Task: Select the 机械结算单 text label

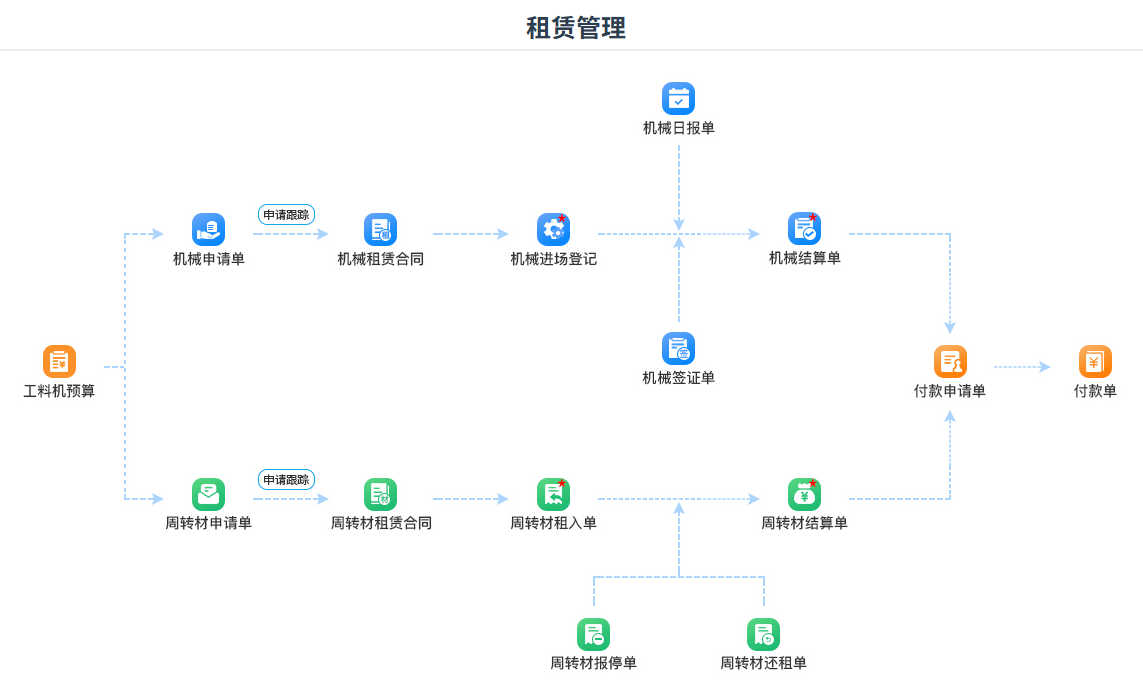Action: 805,258
